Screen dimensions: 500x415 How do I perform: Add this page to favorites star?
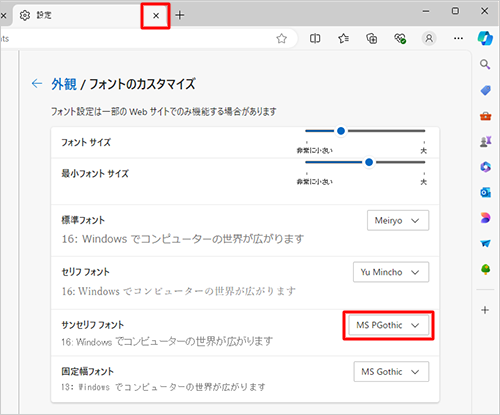282,39
